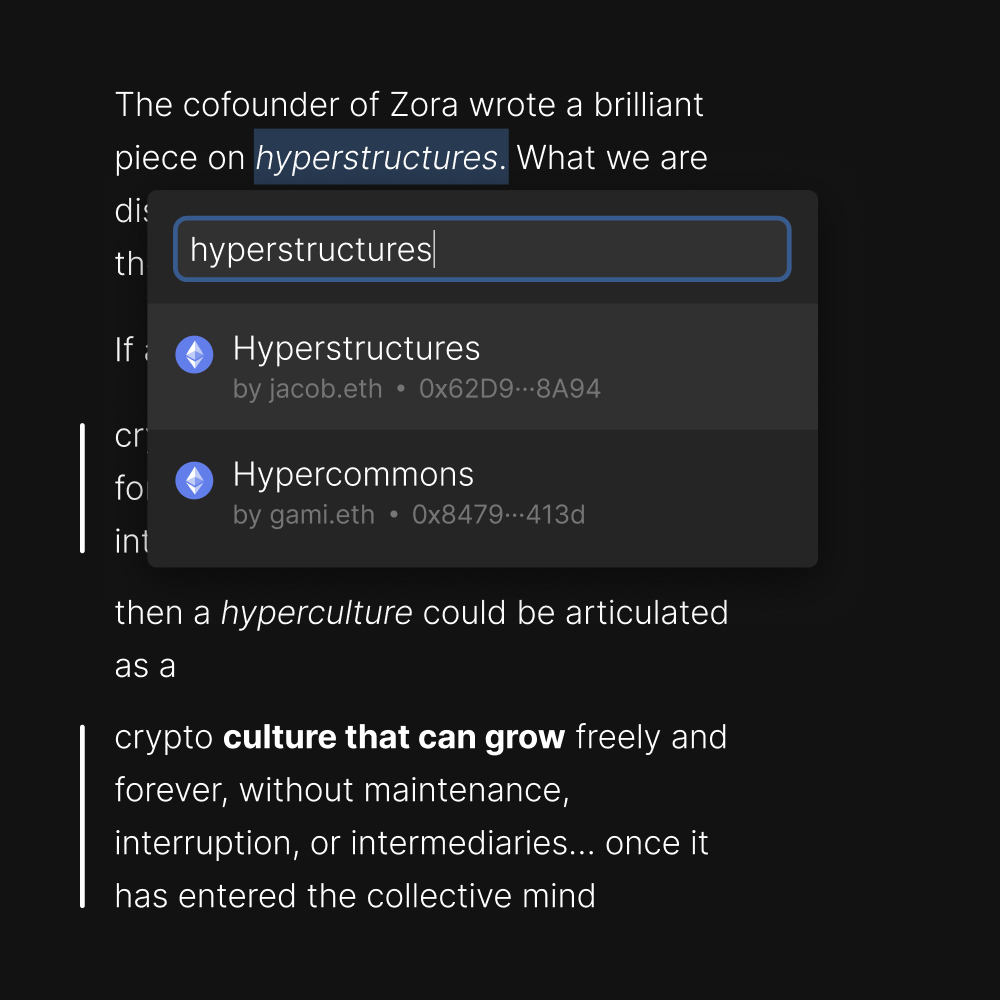The width and height of the screenshot is (1000, 1000).
Task: Click the blockquote bar beside 'crypto culture'
Action: 82,816
